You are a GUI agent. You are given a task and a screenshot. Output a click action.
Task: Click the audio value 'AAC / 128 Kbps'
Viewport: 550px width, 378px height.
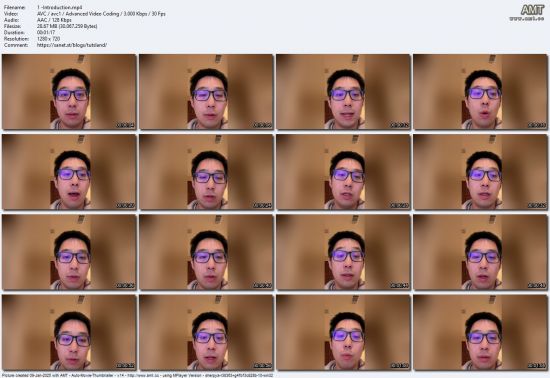[x=54, y=20]
